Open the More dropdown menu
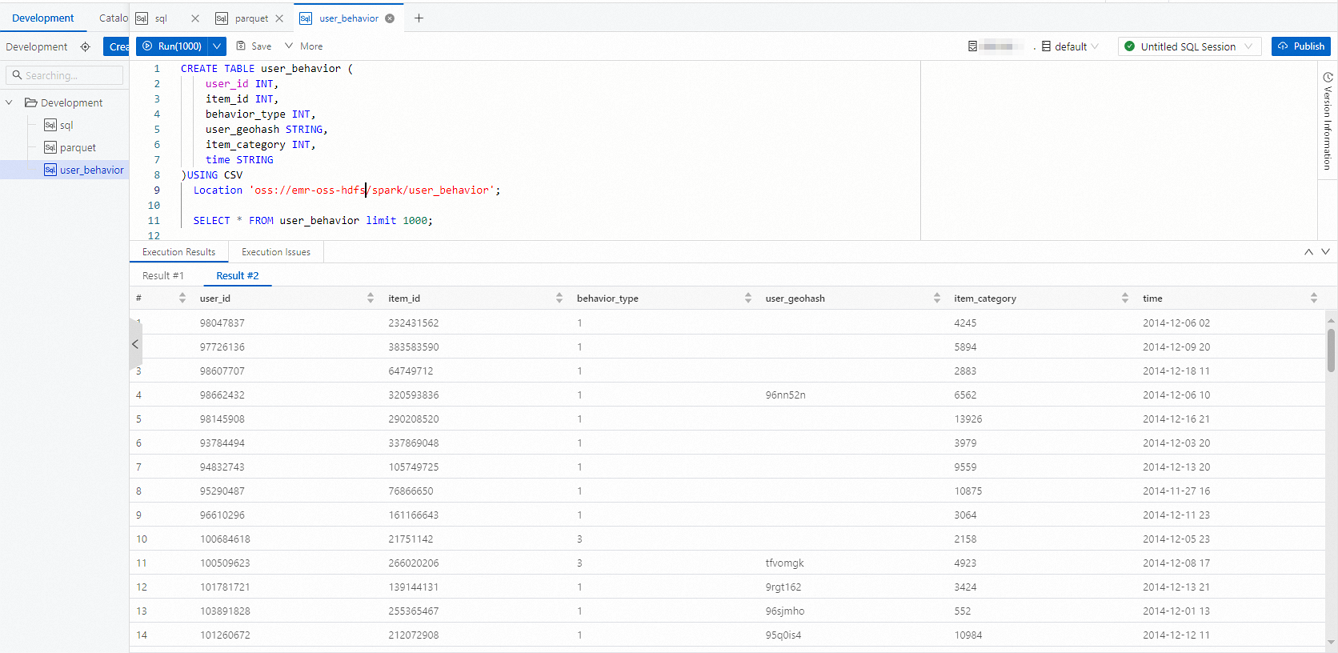The height and width of the screenshot is (653, 1338). [x=304, y=47]
